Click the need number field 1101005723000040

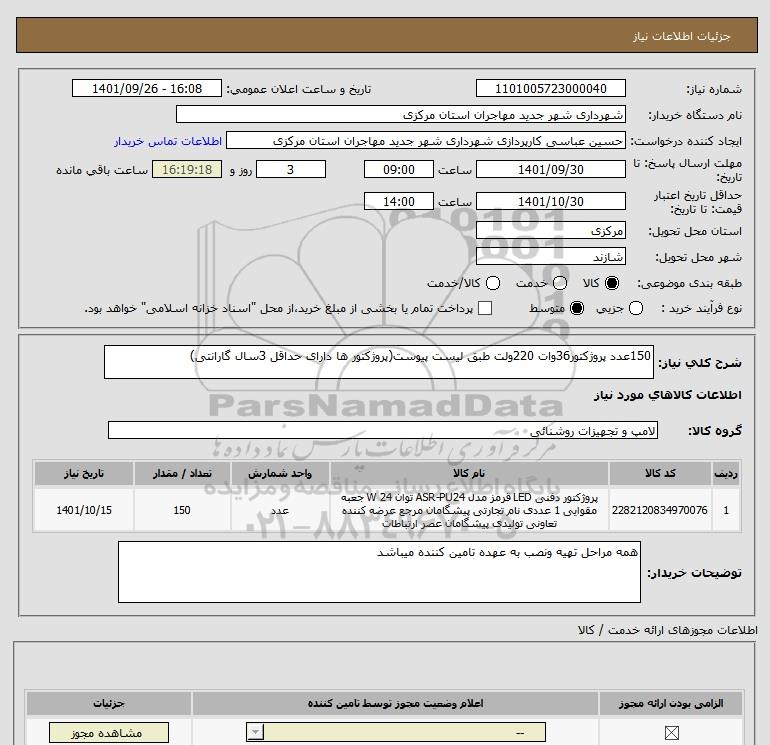[x=550, y=88]
